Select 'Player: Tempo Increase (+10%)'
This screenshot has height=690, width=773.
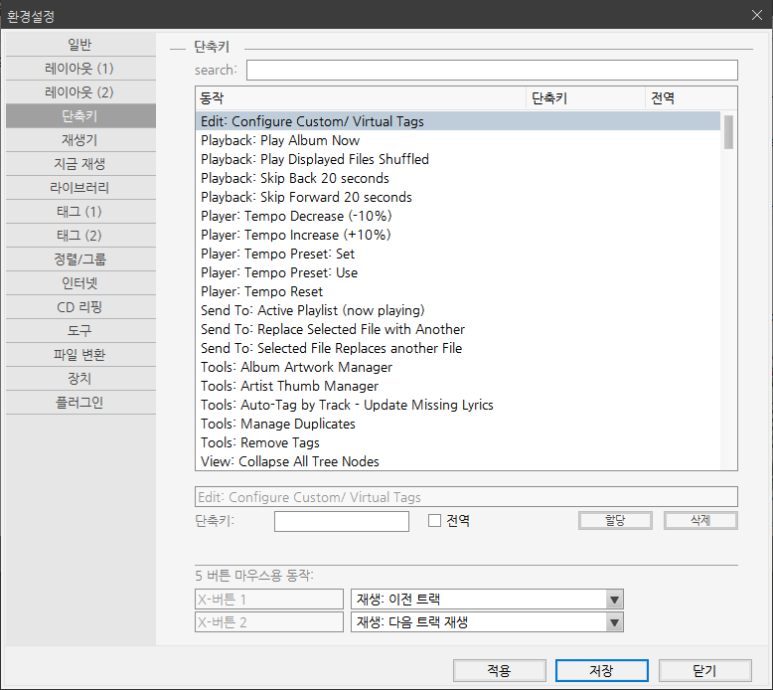pyautogui.click(x=458, y=235)
